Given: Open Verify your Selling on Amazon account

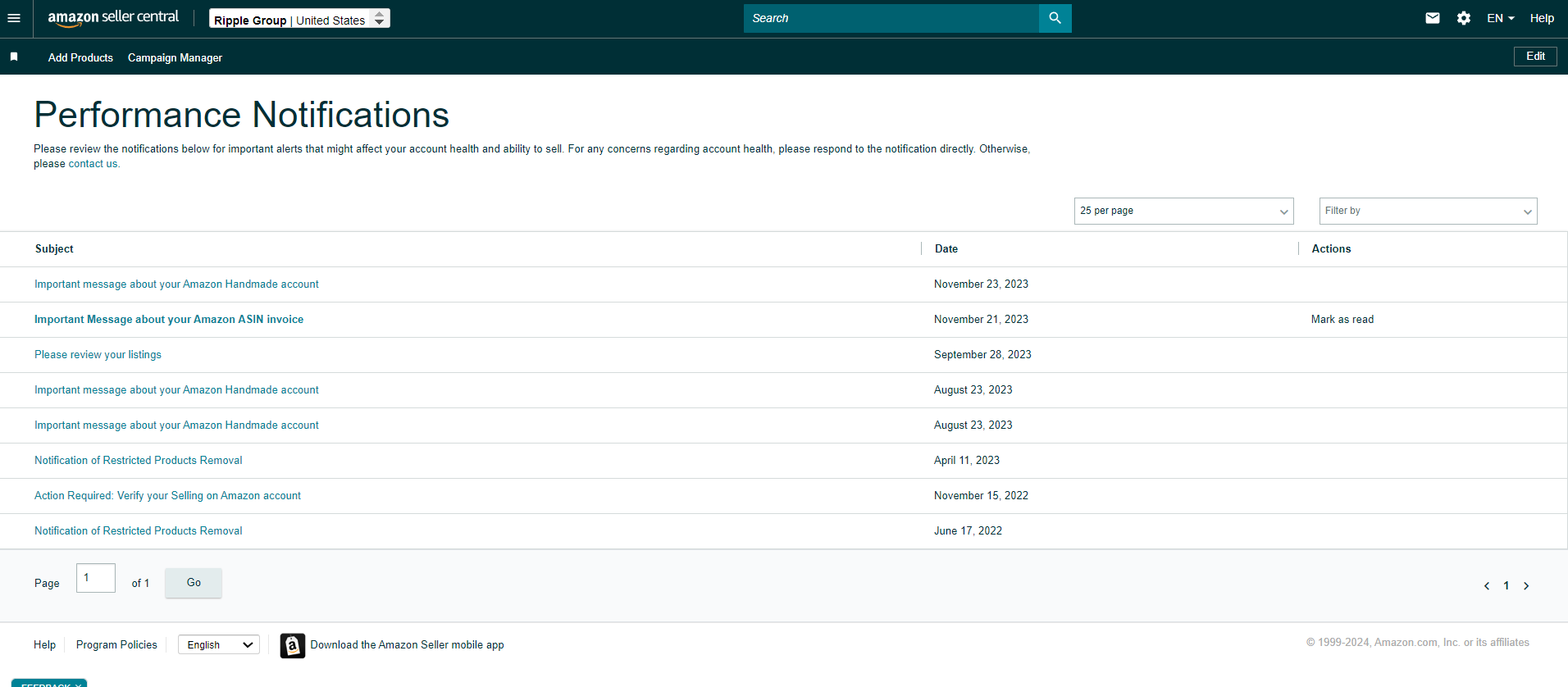Looking at the screenshot, I should (x=167, y=496).
